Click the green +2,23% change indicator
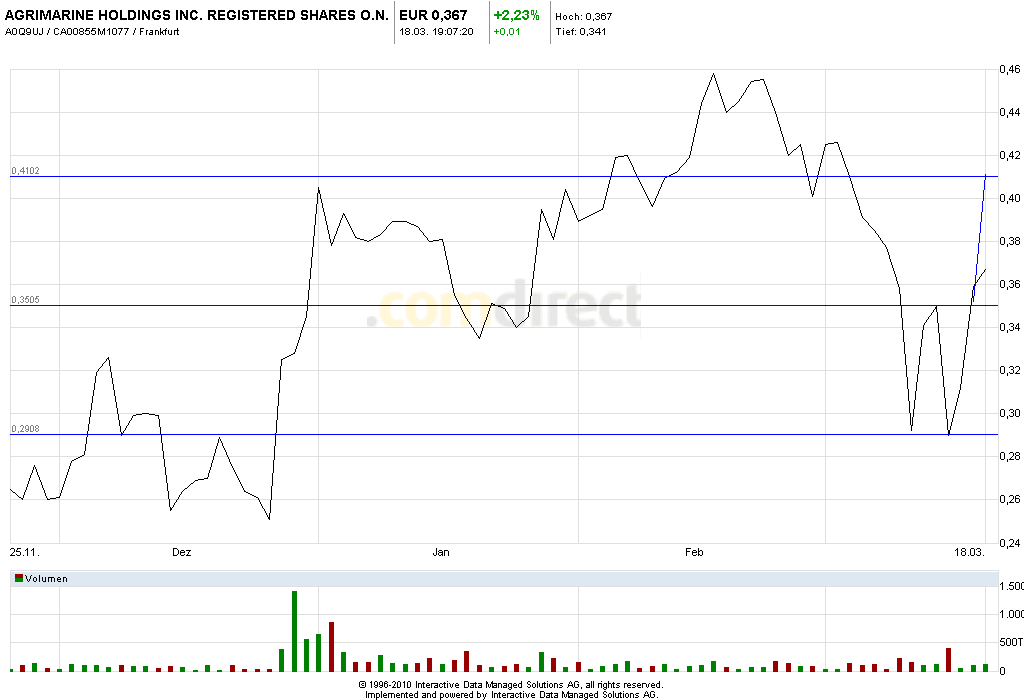Viewport: 1024px width, 700px height. (x=518, y=14)
